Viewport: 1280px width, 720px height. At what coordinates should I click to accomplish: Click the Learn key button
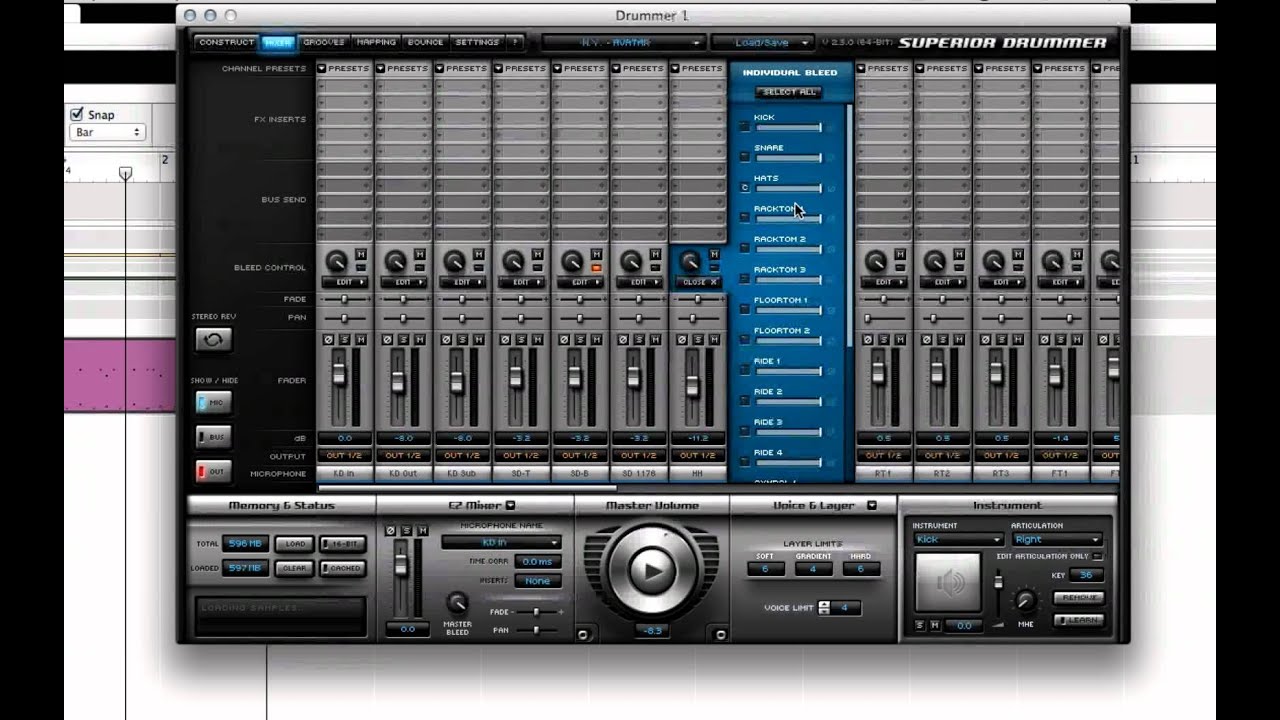pos(1078,620)
